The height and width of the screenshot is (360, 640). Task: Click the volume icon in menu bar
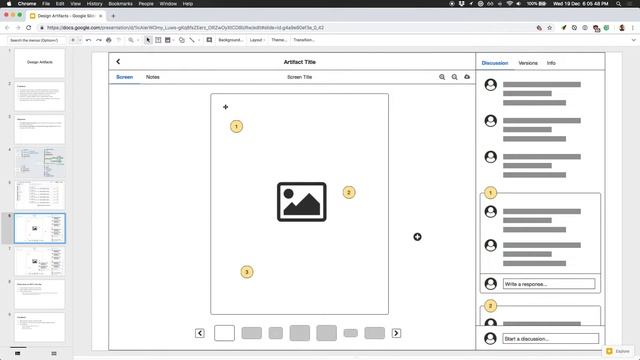pyautogui.click(x=519, y=4)
